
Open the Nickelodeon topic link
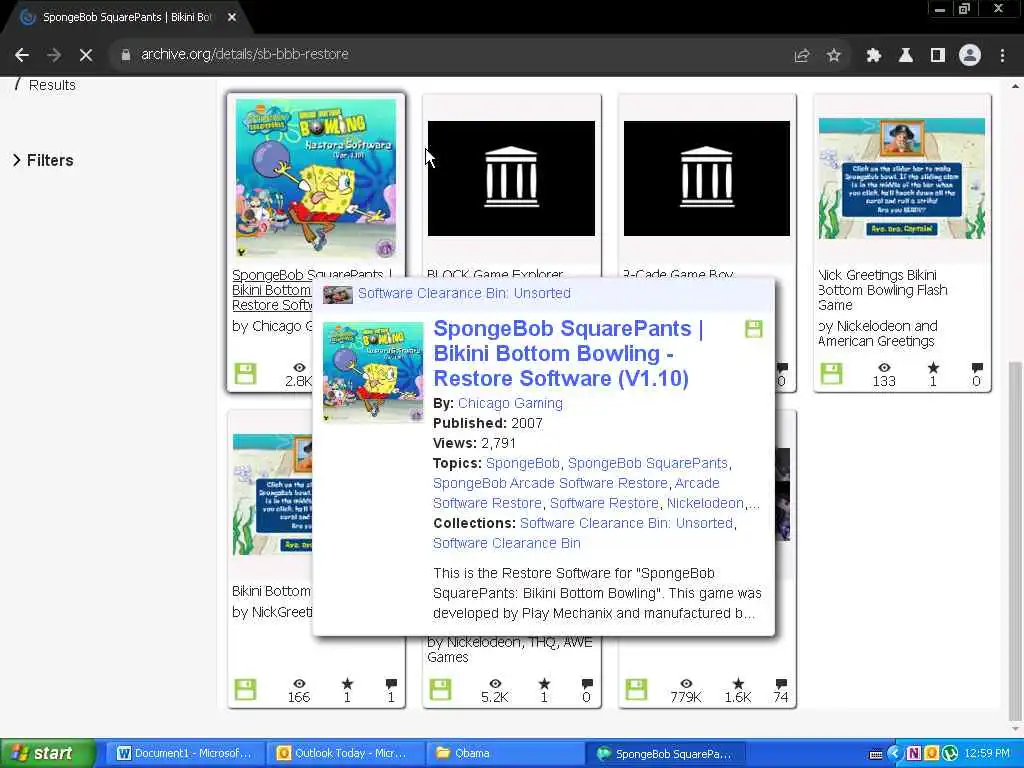[705, 503]
